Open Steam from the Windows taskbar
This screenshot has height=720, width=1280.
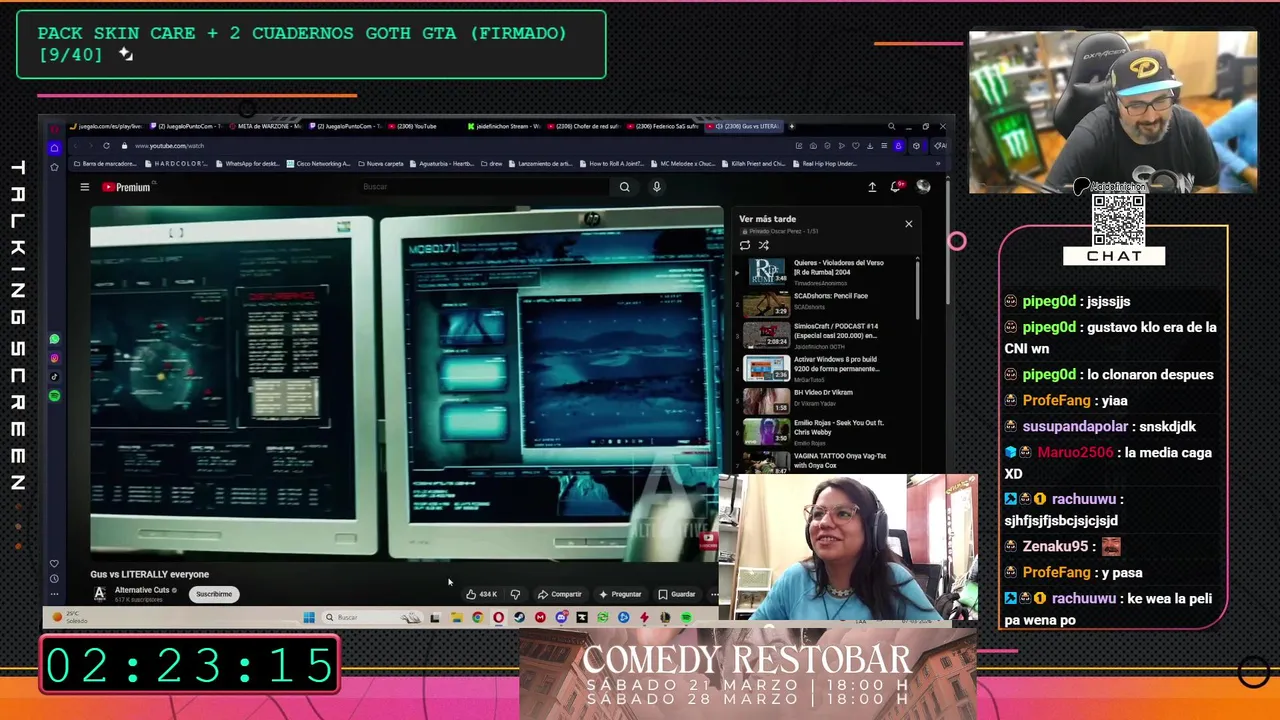[519, 617]
